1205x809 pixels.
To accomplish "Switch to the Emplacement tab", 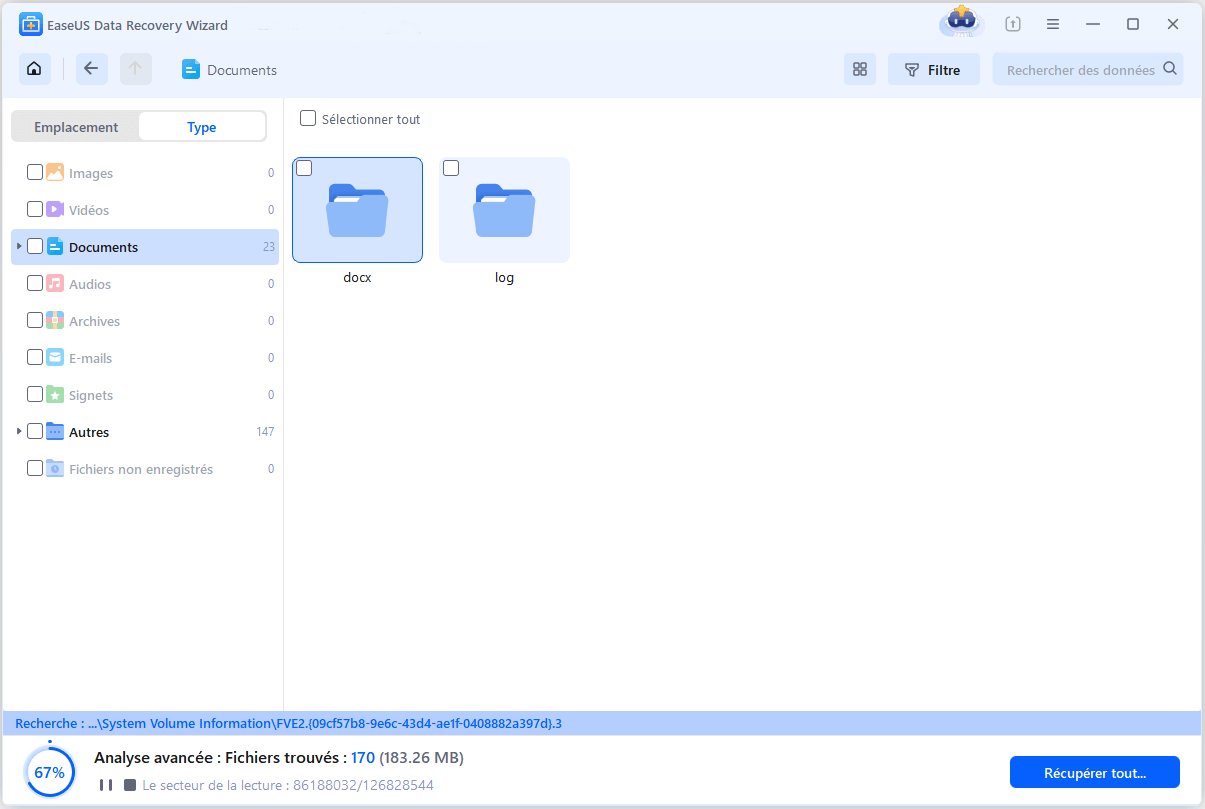I will click(x=76, y=127).
